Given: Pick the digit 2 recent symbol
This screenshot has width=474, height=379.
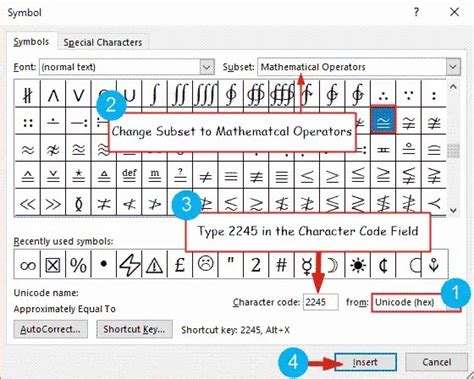Looking at the screenshot, I should click(256, 265).
